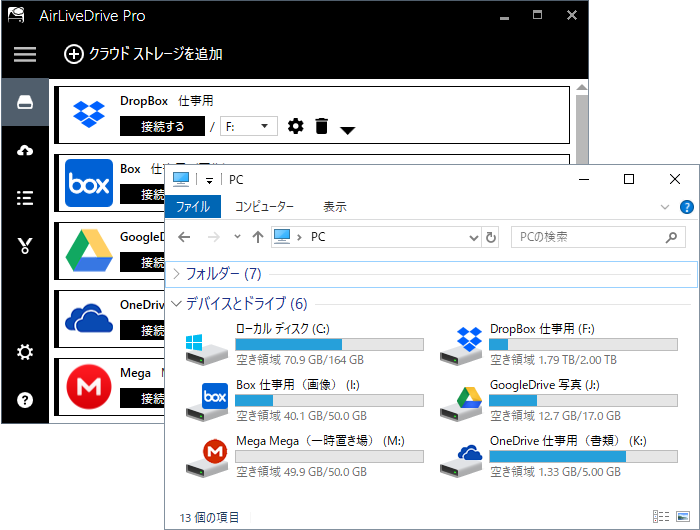The height and width of the screenshot is (530, 700).
Task: Open the AirLiveDrive hamburger menu
Action: (x=24, y=54)
